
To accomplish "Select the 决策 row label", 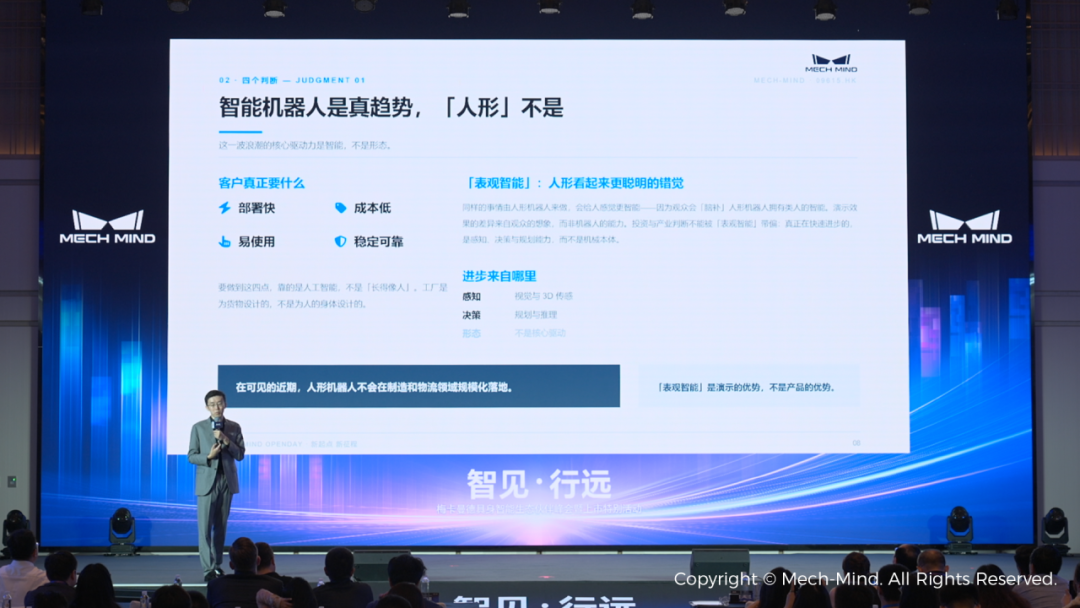I will 471,315.
